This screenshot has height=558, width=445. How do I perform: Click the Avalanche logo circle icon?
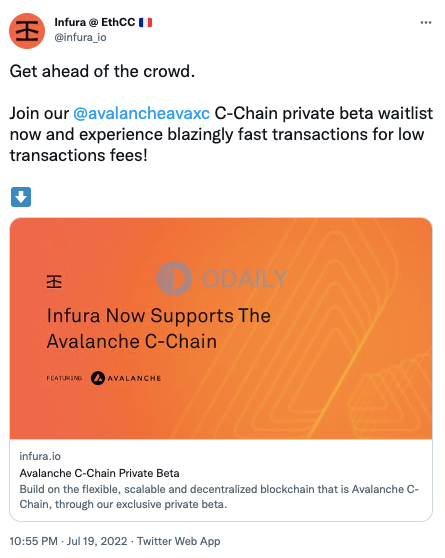(98, 378)
